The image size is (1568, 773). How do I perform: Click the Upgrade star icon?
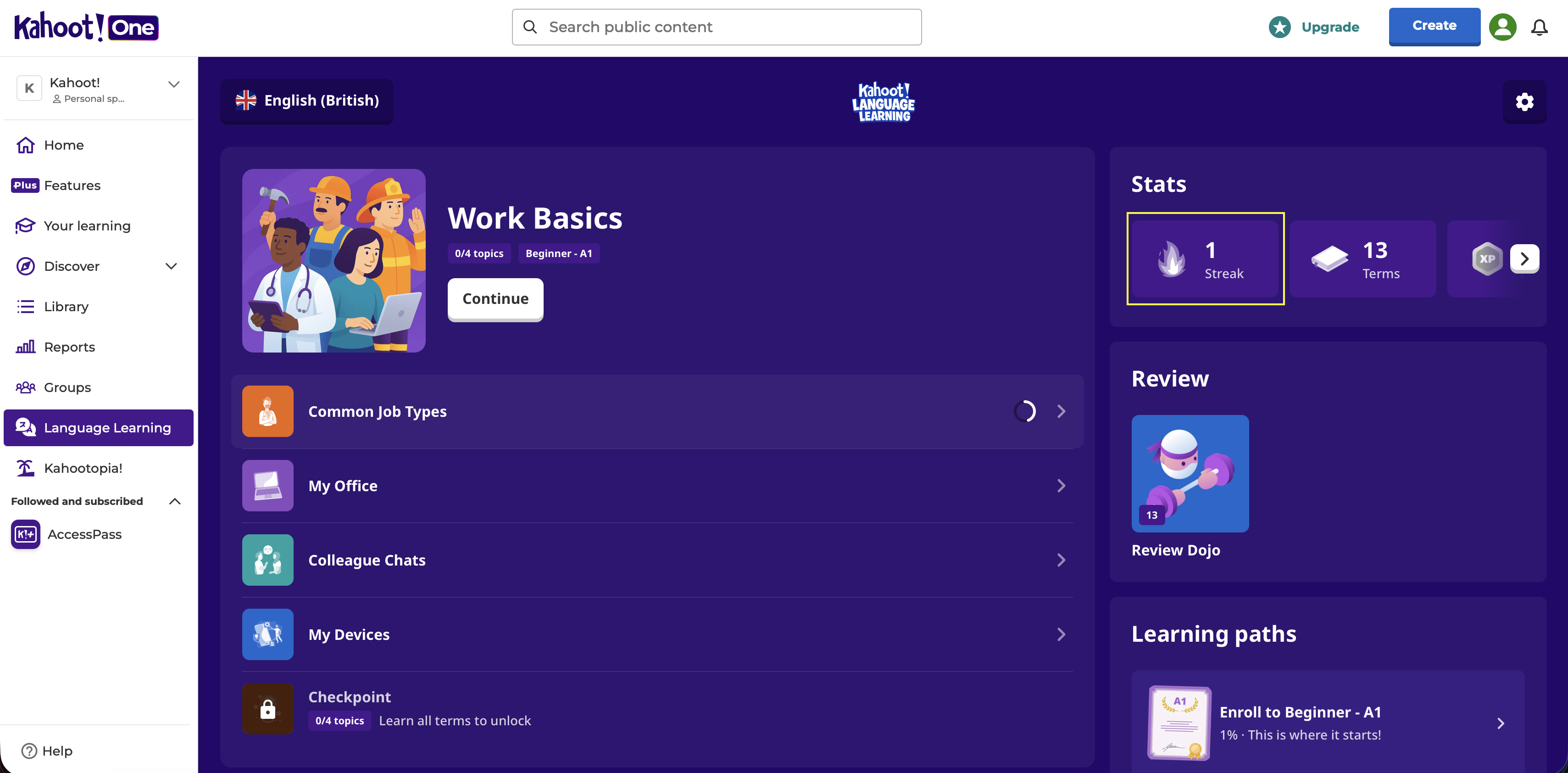pyautogui.click(x=1279, y=27)
